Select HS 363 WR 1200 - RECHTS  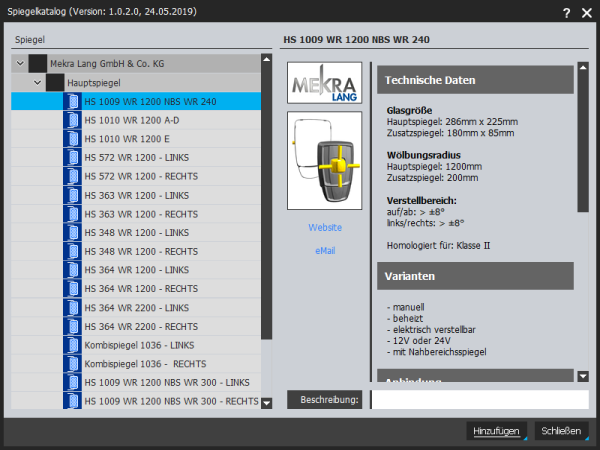pos(136,214)
